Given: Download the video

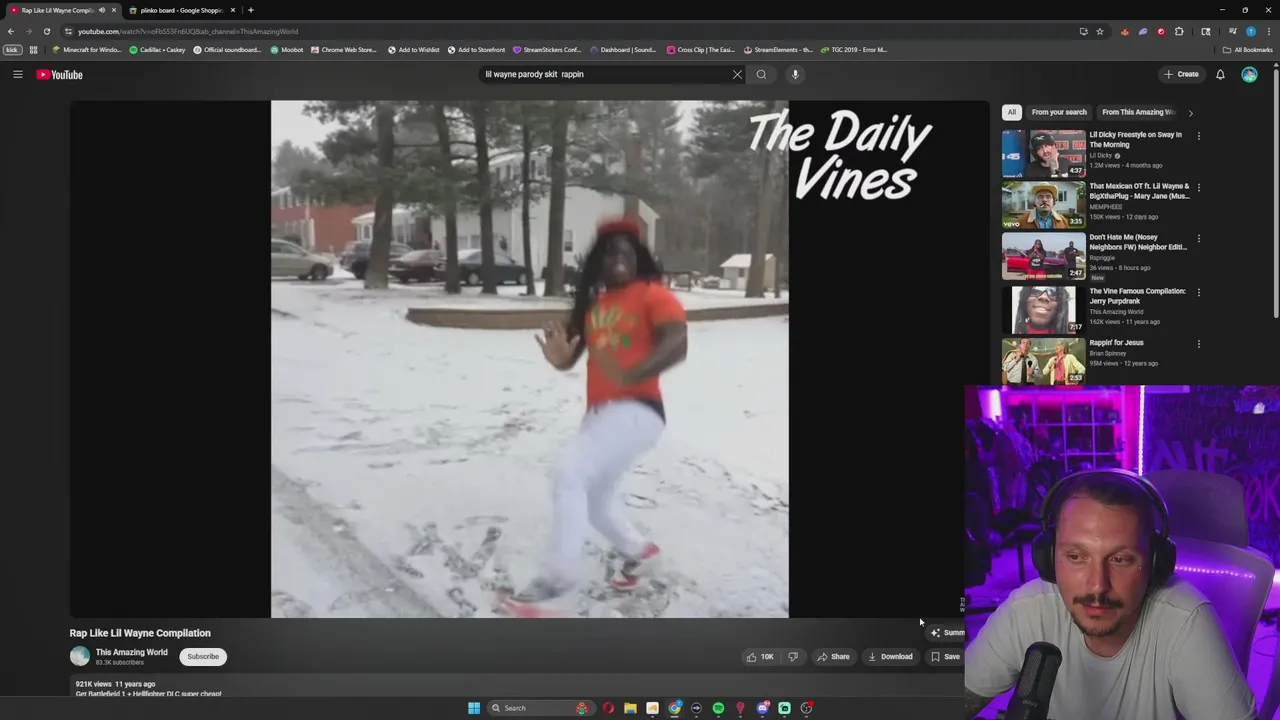Looking at the screenshot, I should (890, 657).
